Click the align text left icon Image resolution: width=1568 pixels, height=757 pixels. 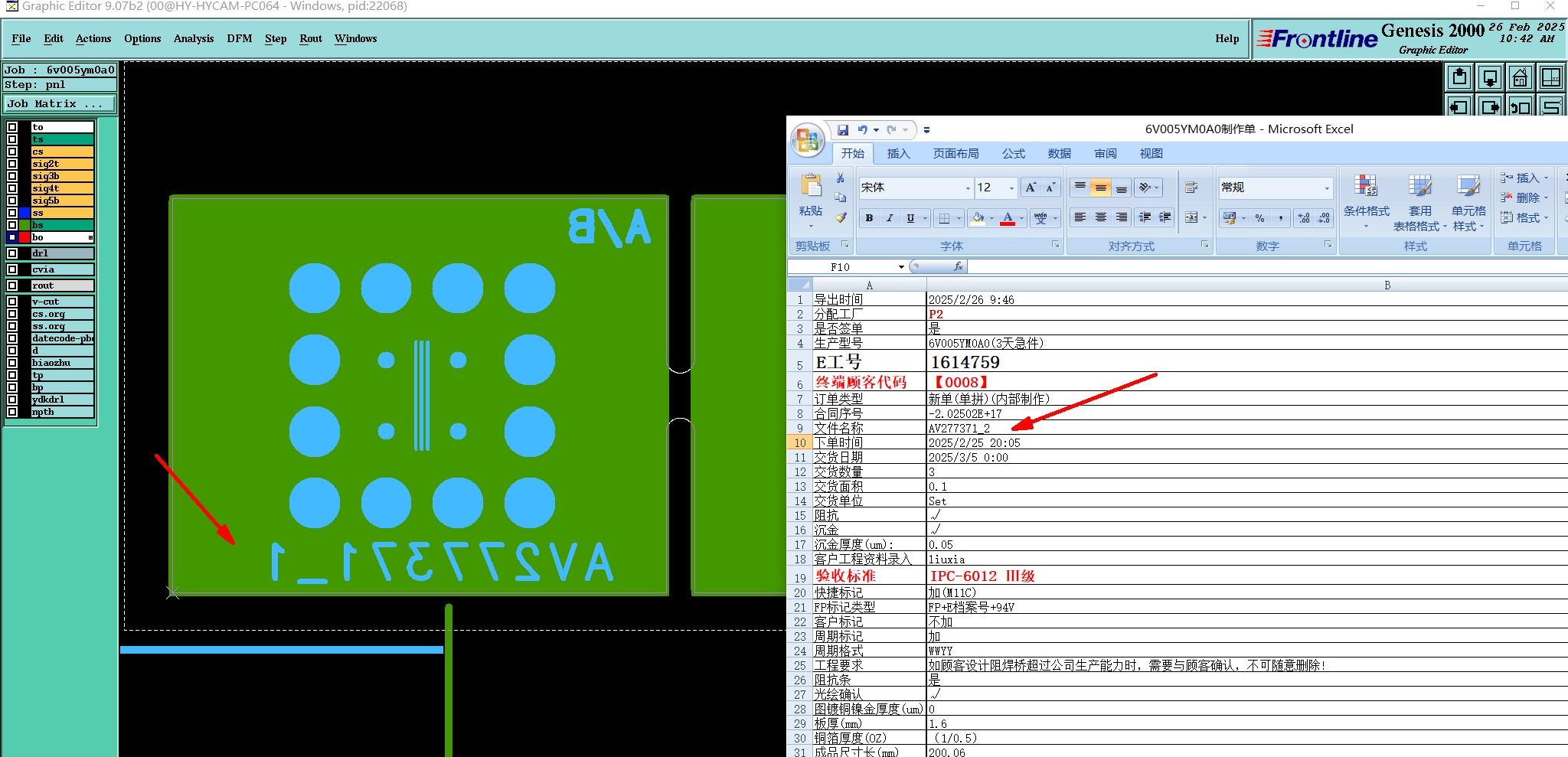coord(1080,218)
